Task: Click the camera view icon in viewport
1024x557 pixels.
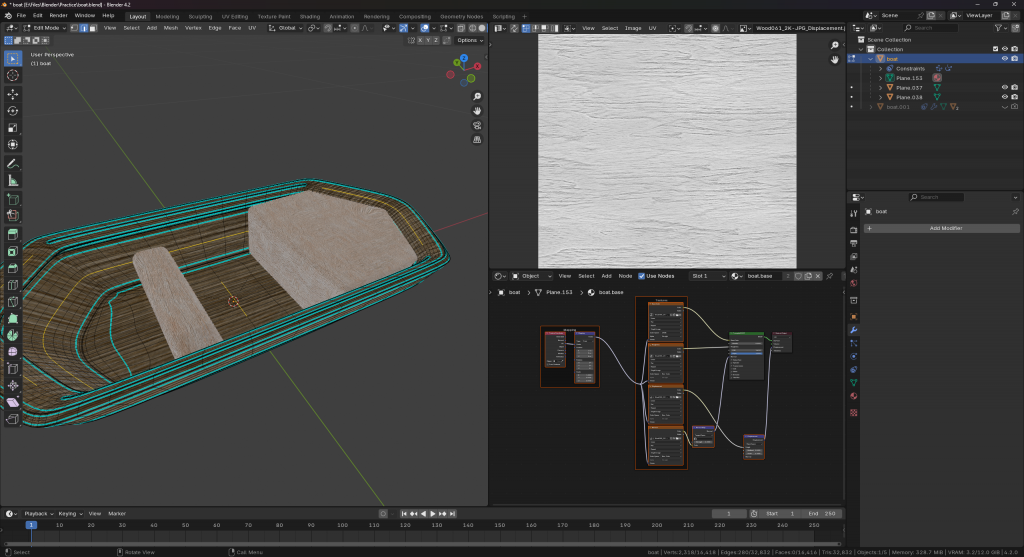Action: 478,126
